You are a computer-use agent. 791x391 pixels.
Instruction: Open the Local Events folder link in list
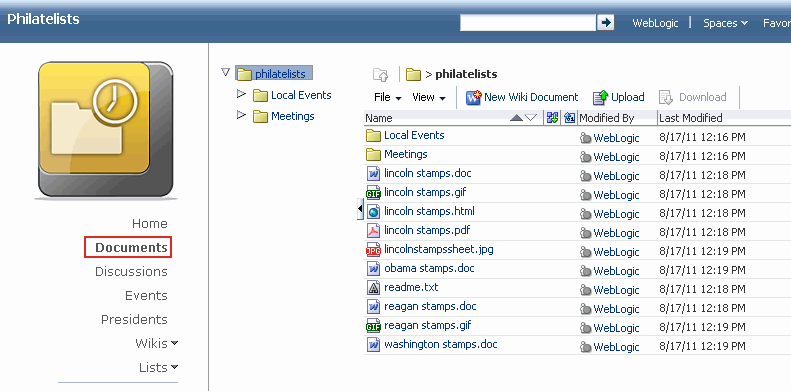pos(414,135)
